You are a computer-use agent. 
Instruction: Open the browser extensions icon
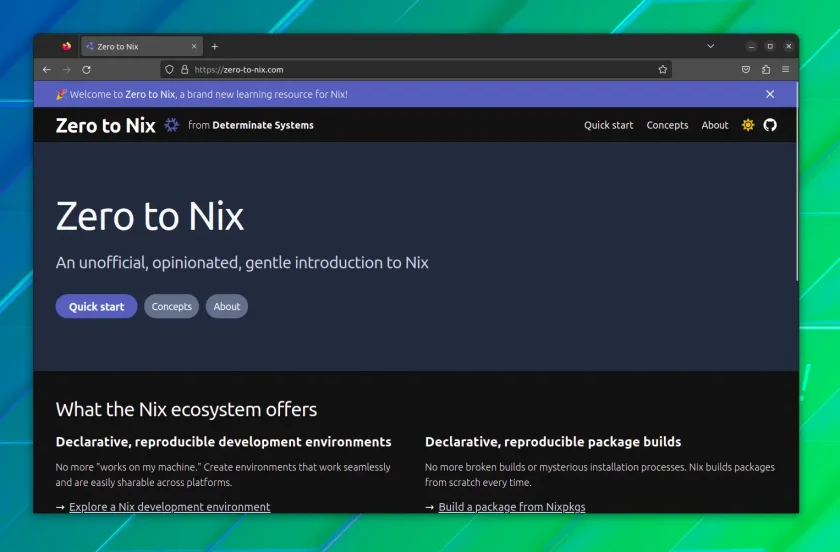pos(766,70)
